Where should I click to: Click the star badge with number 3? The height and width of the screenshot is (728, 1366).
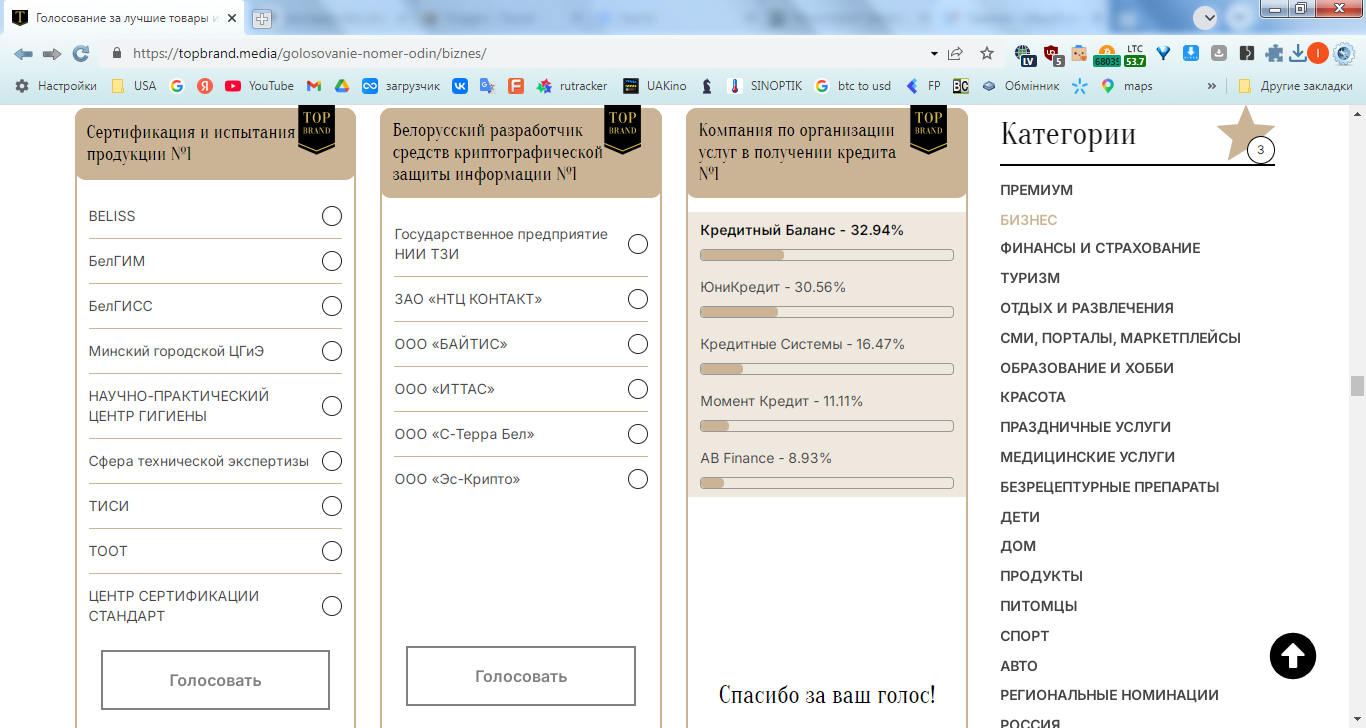pyautogui.click(x=1246, y=135)
